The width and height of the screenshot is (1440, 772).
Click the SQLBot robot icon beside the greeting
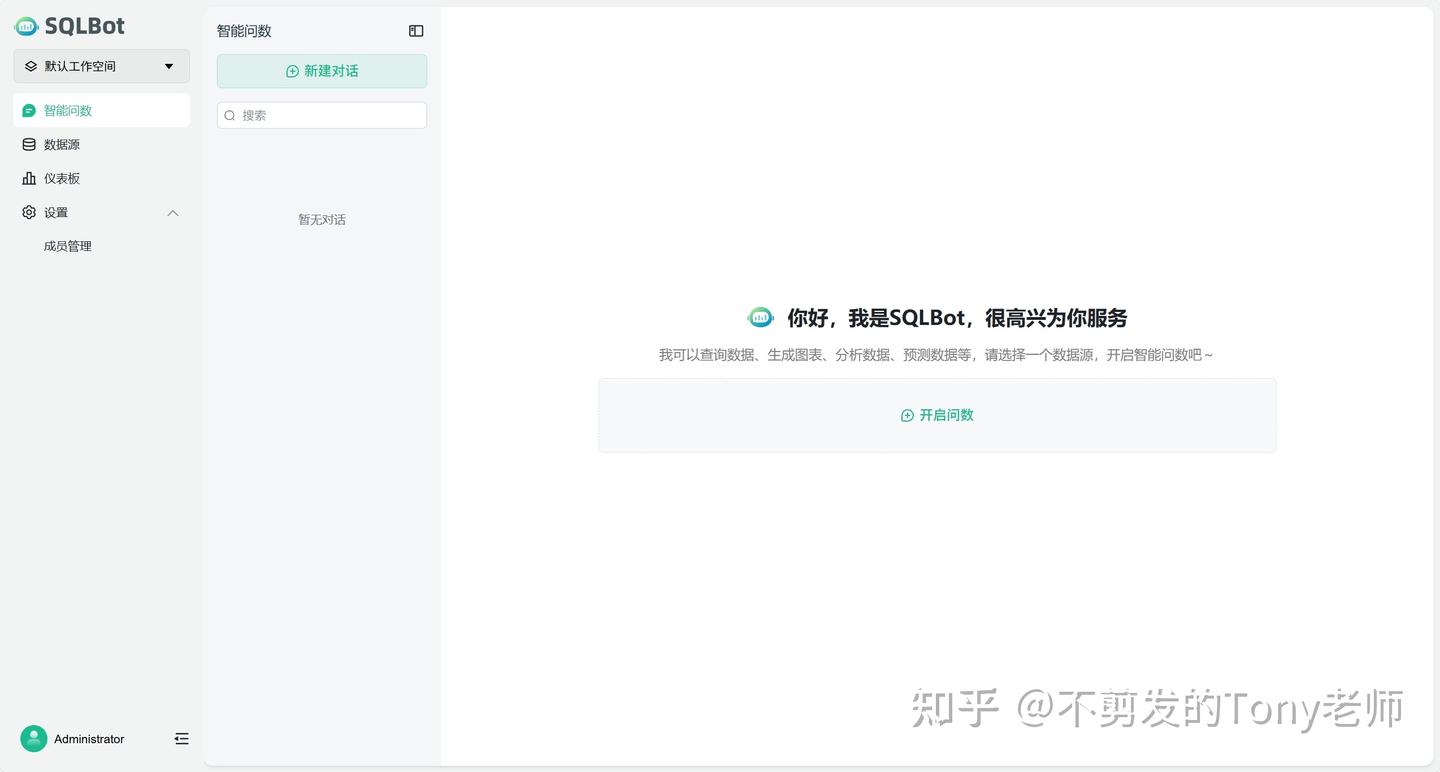(760, 317)
